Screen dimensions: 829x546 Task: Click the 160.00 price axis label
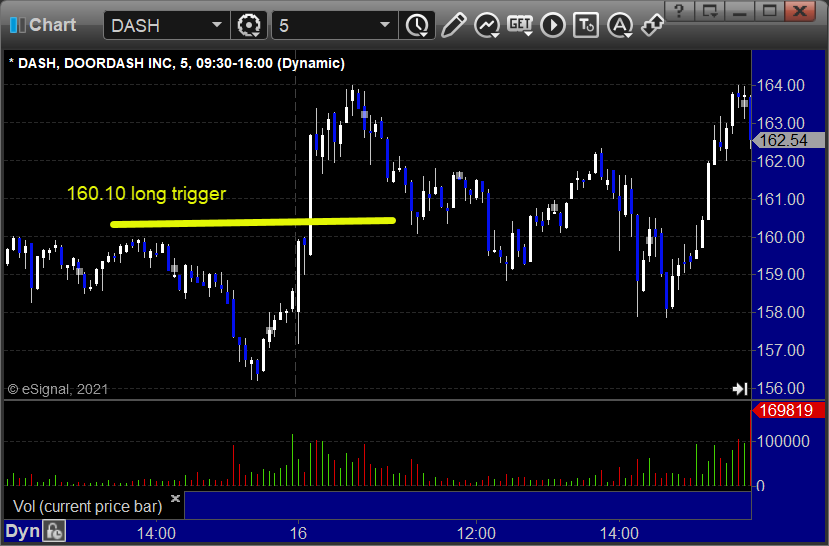tap(780, 237)
